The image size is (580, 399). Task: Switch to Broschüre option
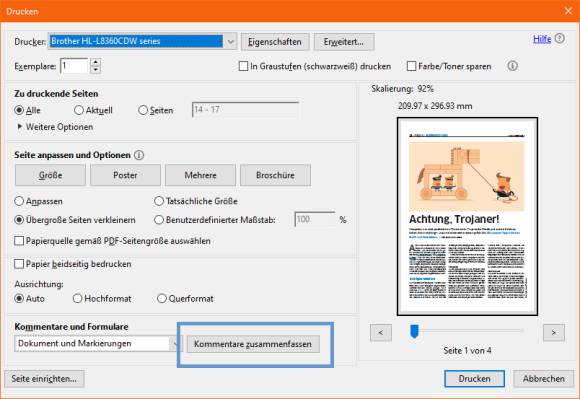click(x=275, y=175)
